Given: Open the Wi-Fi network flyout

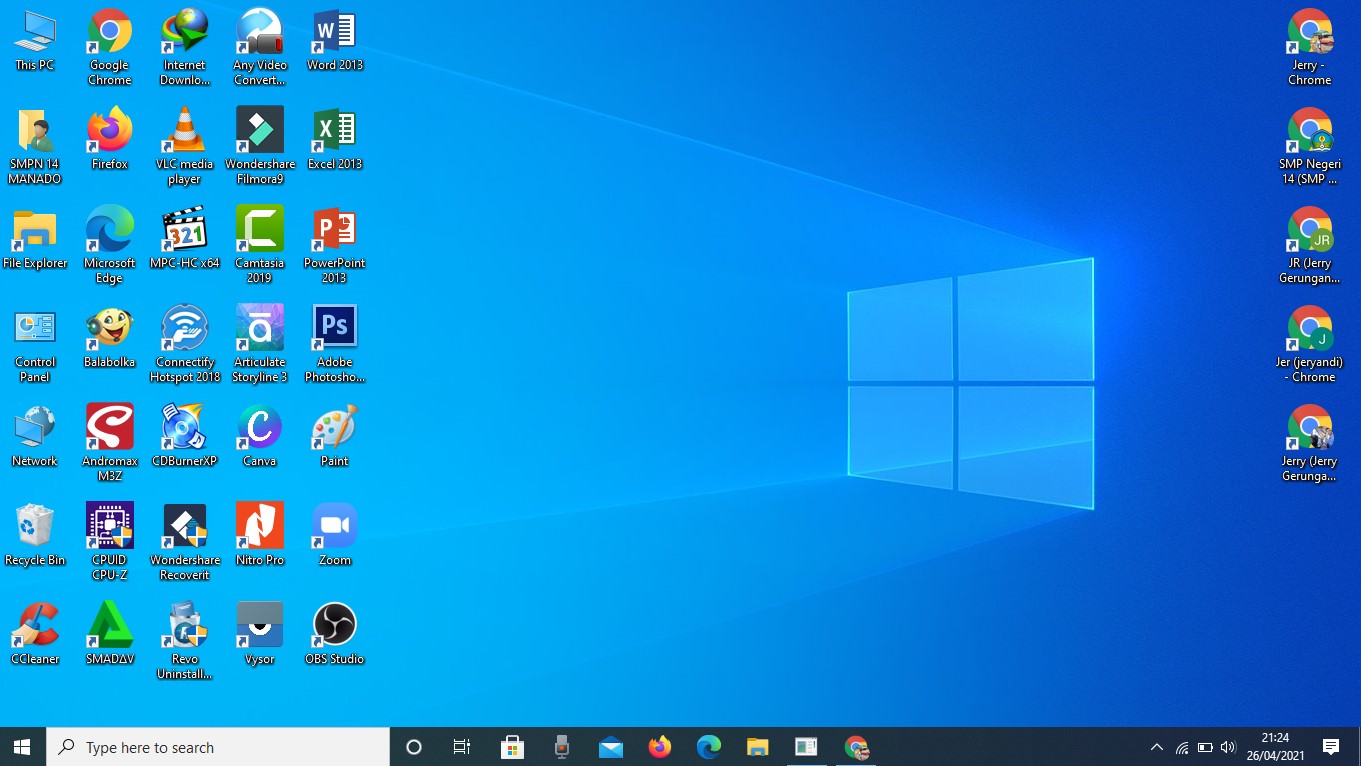Looking at the screenshot, I should 1181,747.
